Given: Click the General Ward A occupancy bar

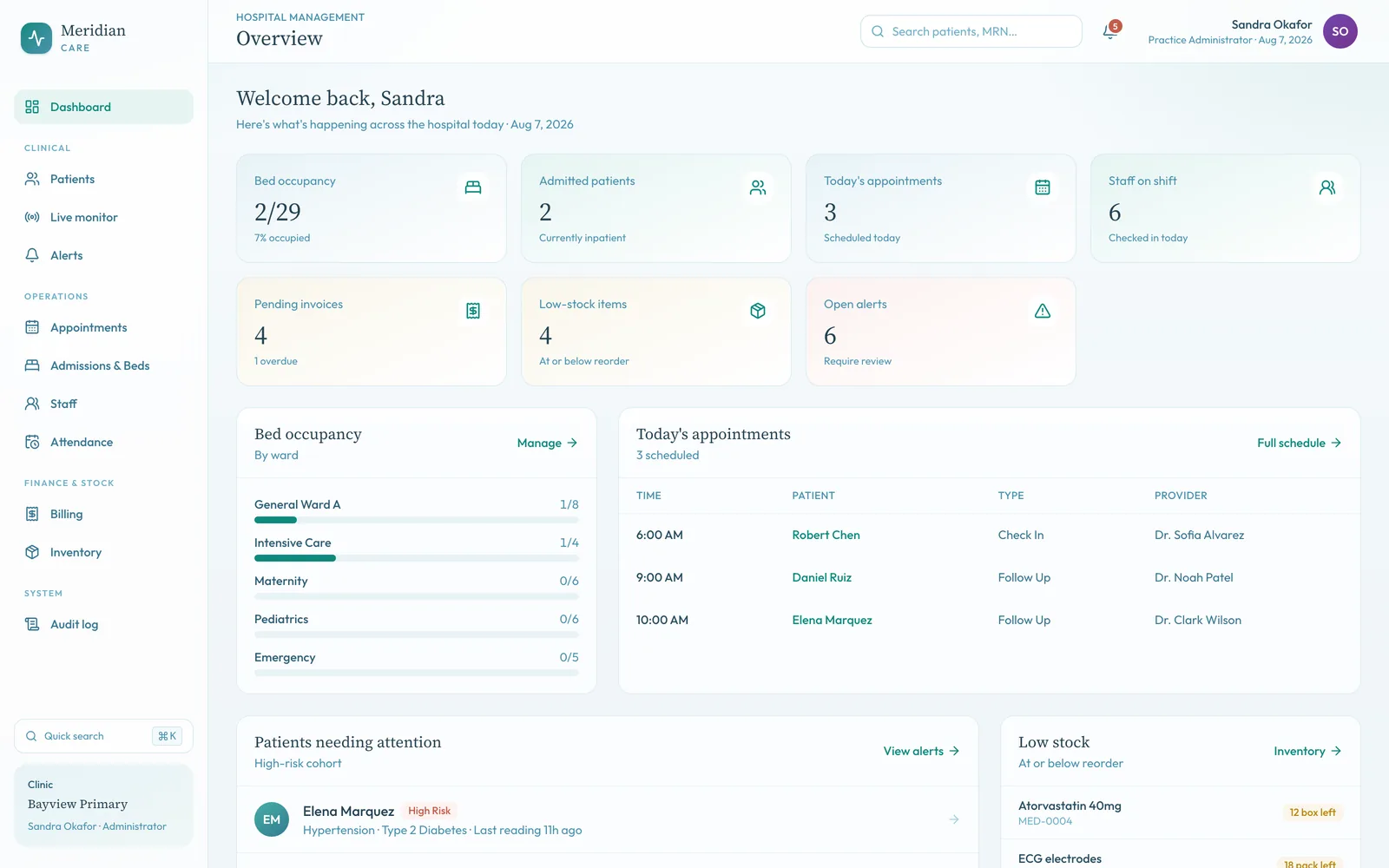Looking at the screenshot, I should [417, 520].
